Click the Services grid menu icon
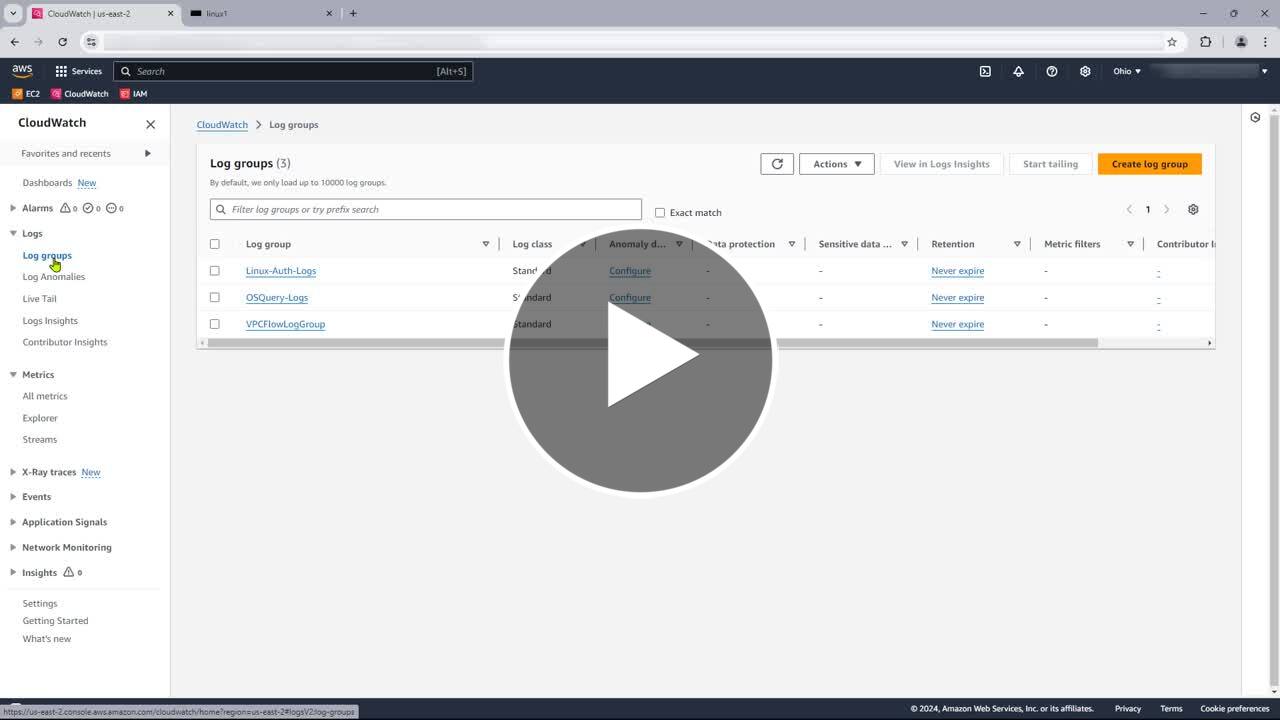 pos(61,71)
